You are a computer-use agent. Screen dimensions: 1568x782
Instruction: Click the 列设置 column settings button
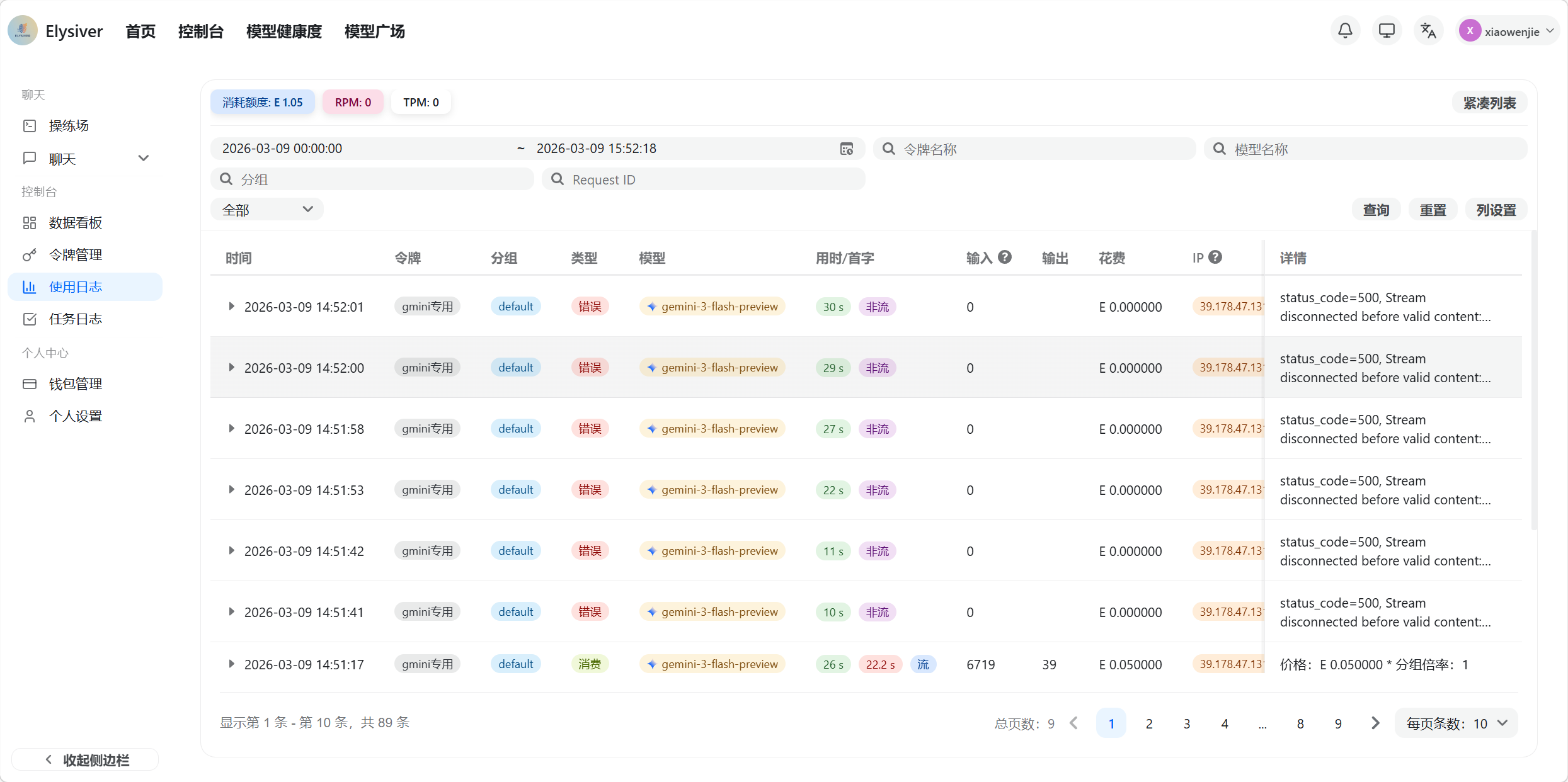[1496, 210]
